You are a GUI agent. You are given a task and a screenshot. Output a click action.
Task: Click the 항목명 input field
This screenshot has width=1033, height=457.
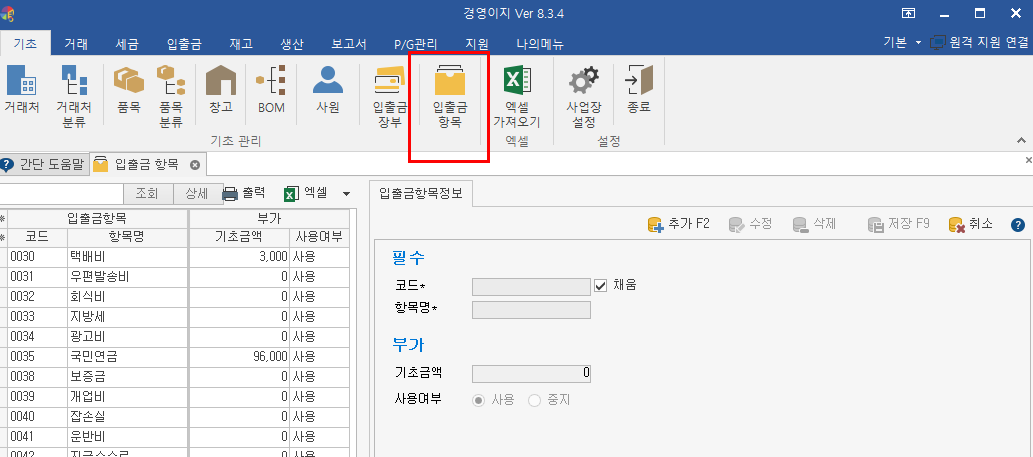531,310
